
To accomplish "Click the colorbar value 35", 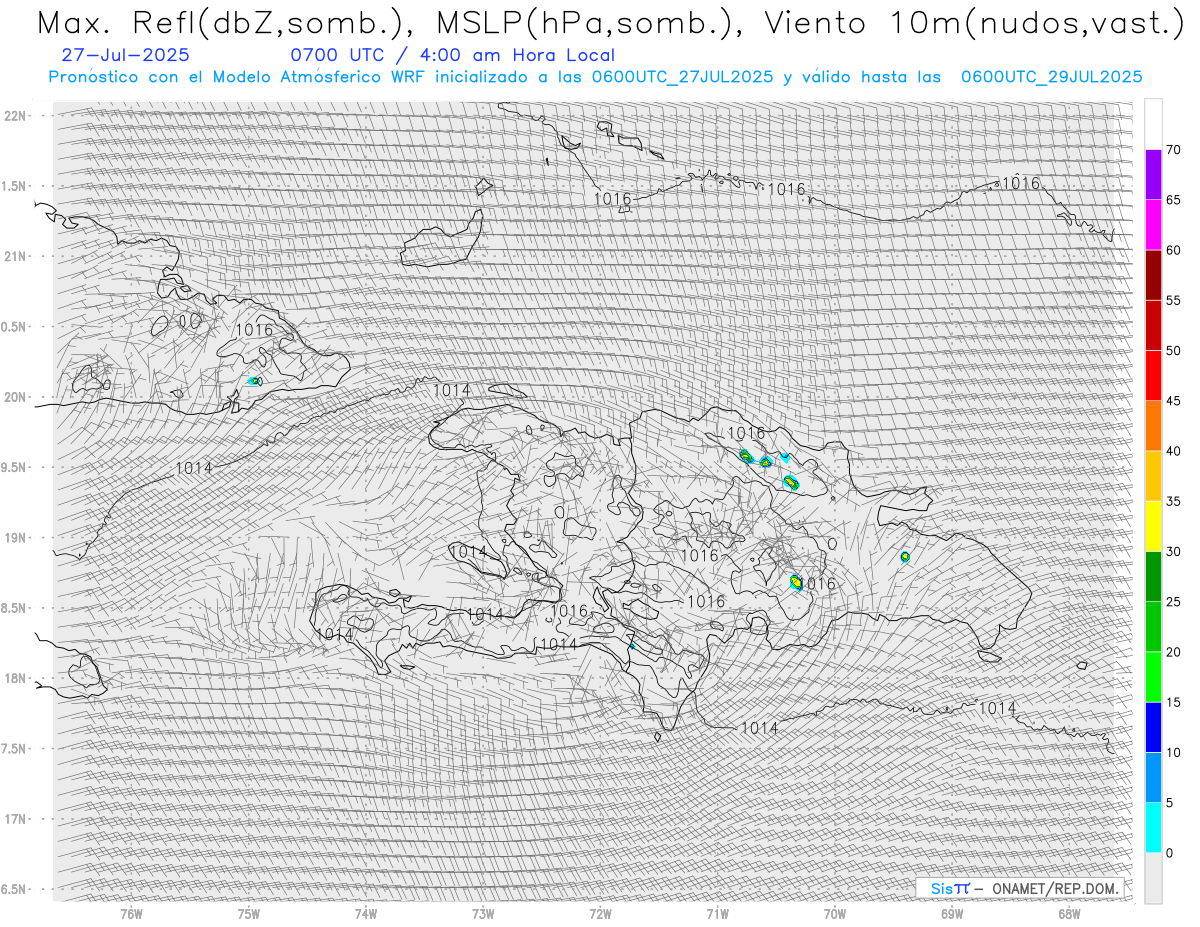I will pos(1173,501).
